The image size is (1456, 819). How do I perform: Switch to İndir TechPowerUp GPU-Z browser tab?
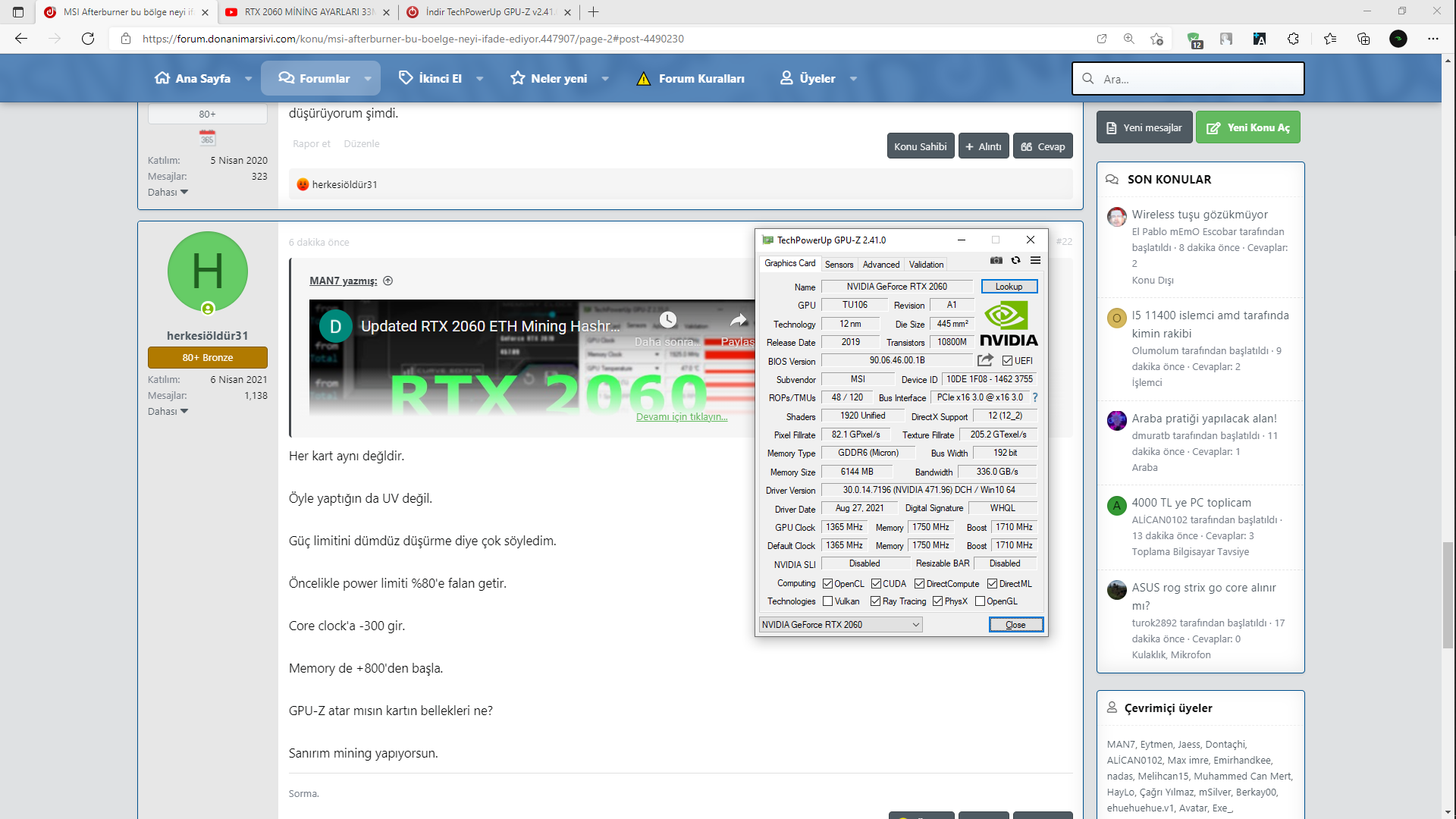pyautogui.click(x=489, y=12)
